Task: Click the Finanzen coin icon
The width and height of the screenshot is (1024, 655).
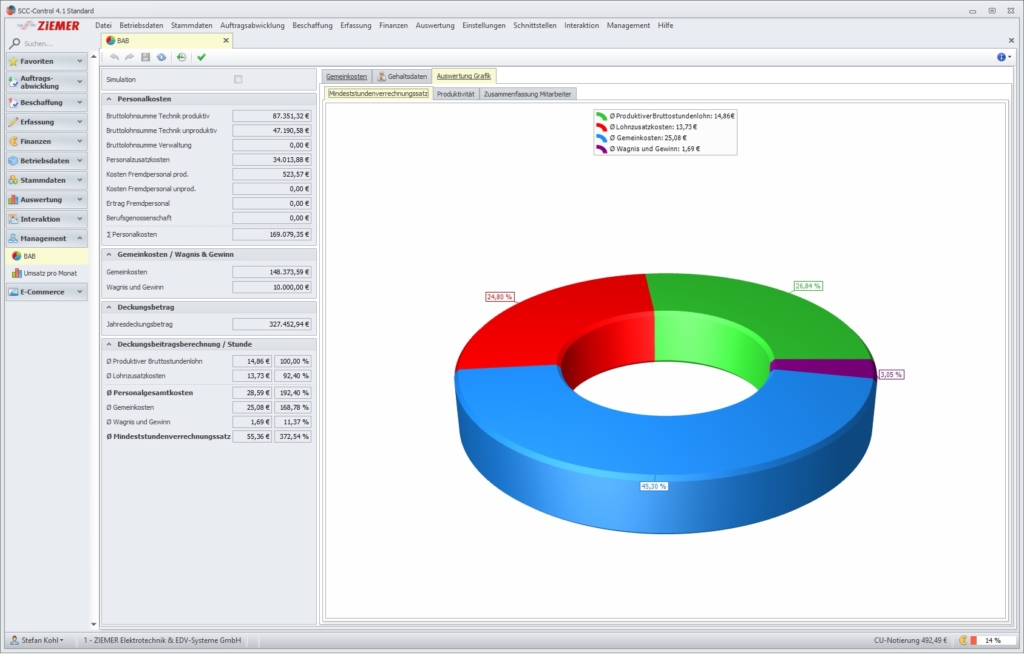Action: coord(13,141)
